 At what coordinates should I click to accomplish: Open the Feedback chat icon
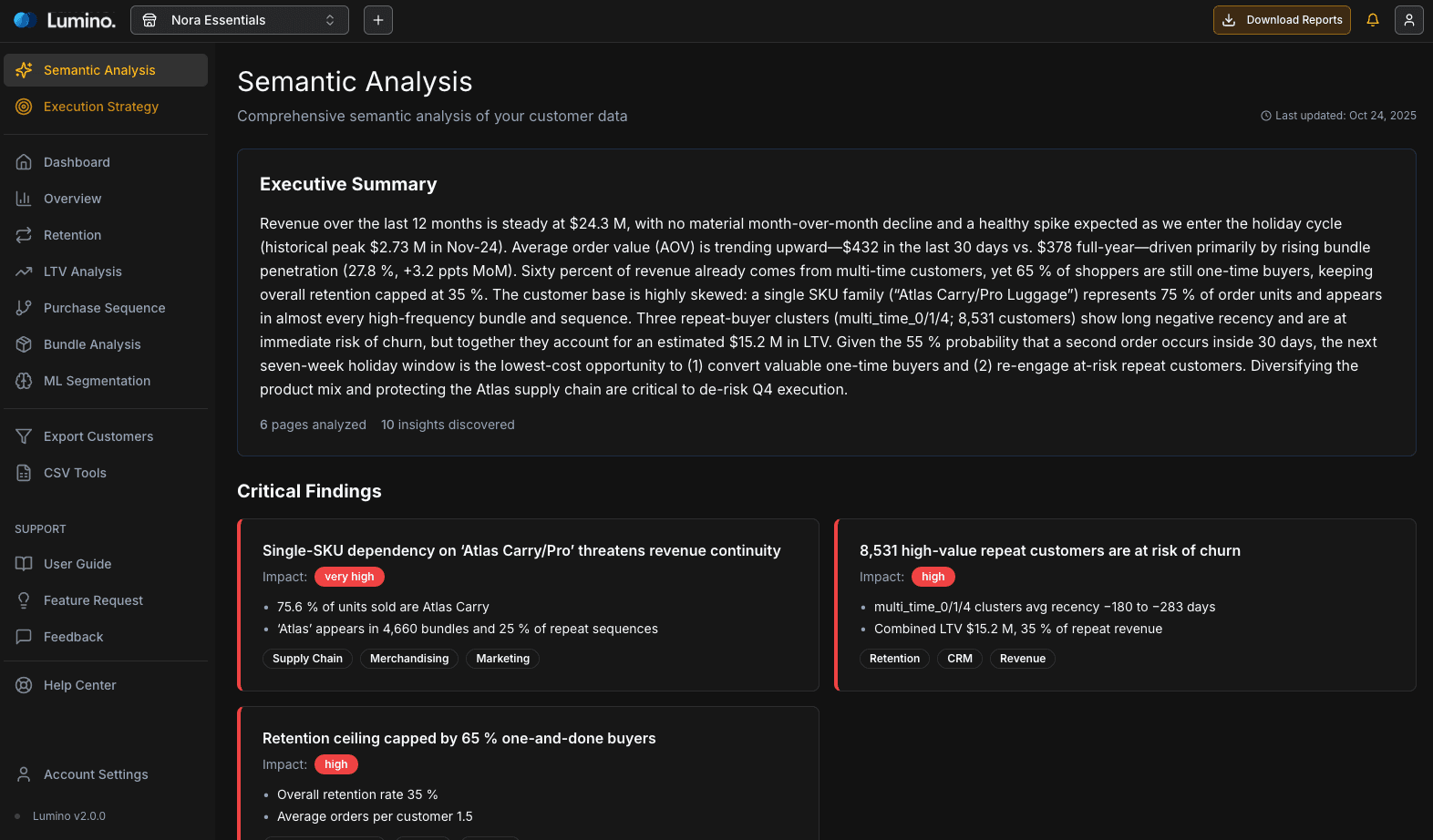(x=25, y=637)
